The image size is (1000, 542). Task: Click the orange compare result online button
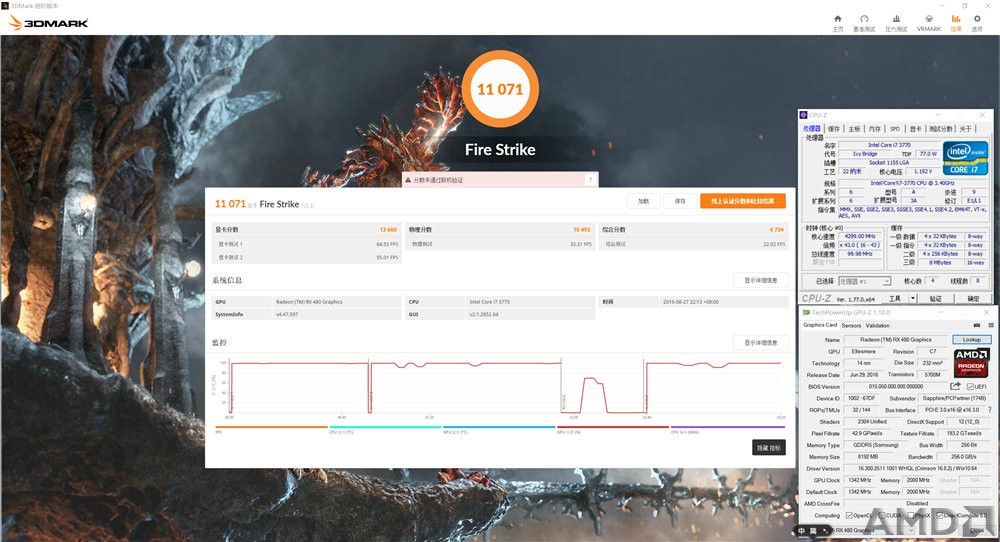pos(742,201)
